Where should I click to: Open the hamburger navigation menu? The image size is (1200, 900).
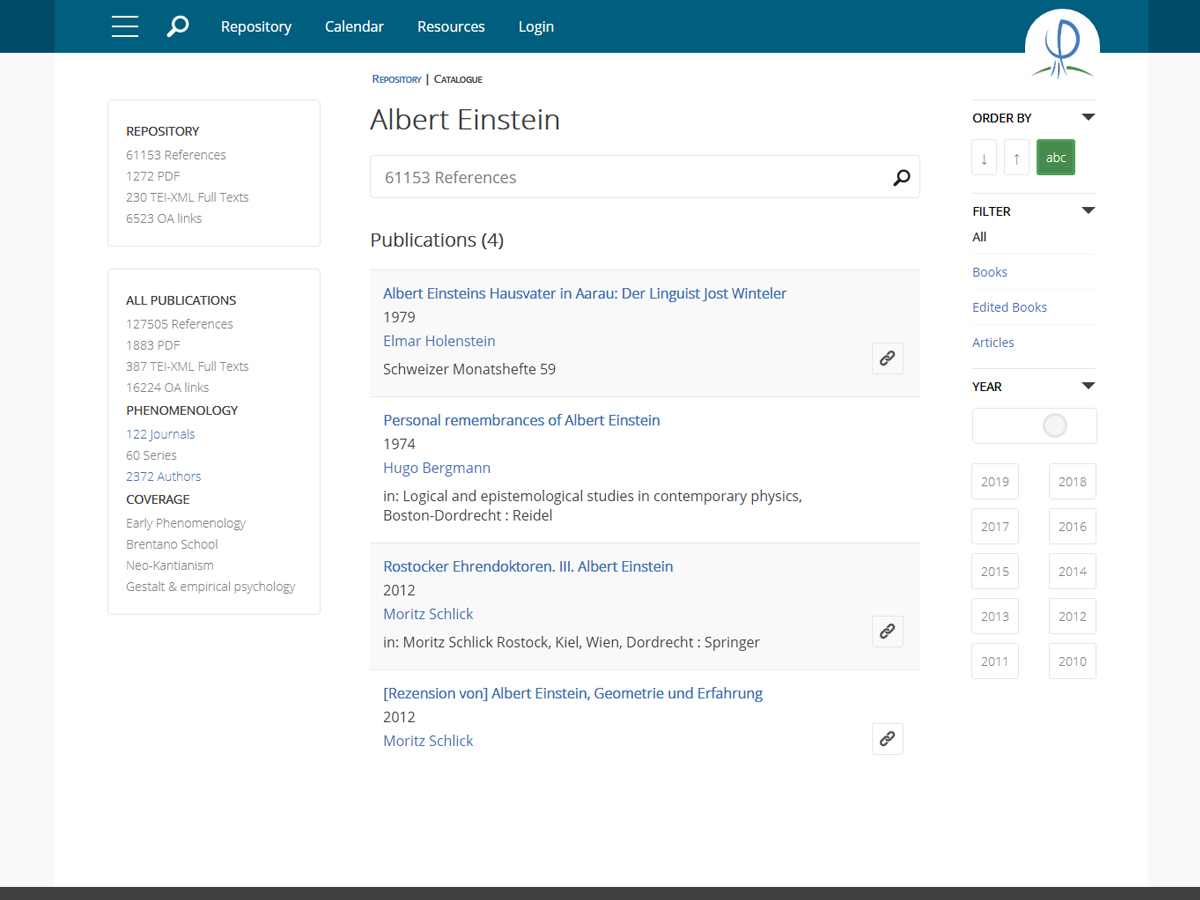coord(124,26)
